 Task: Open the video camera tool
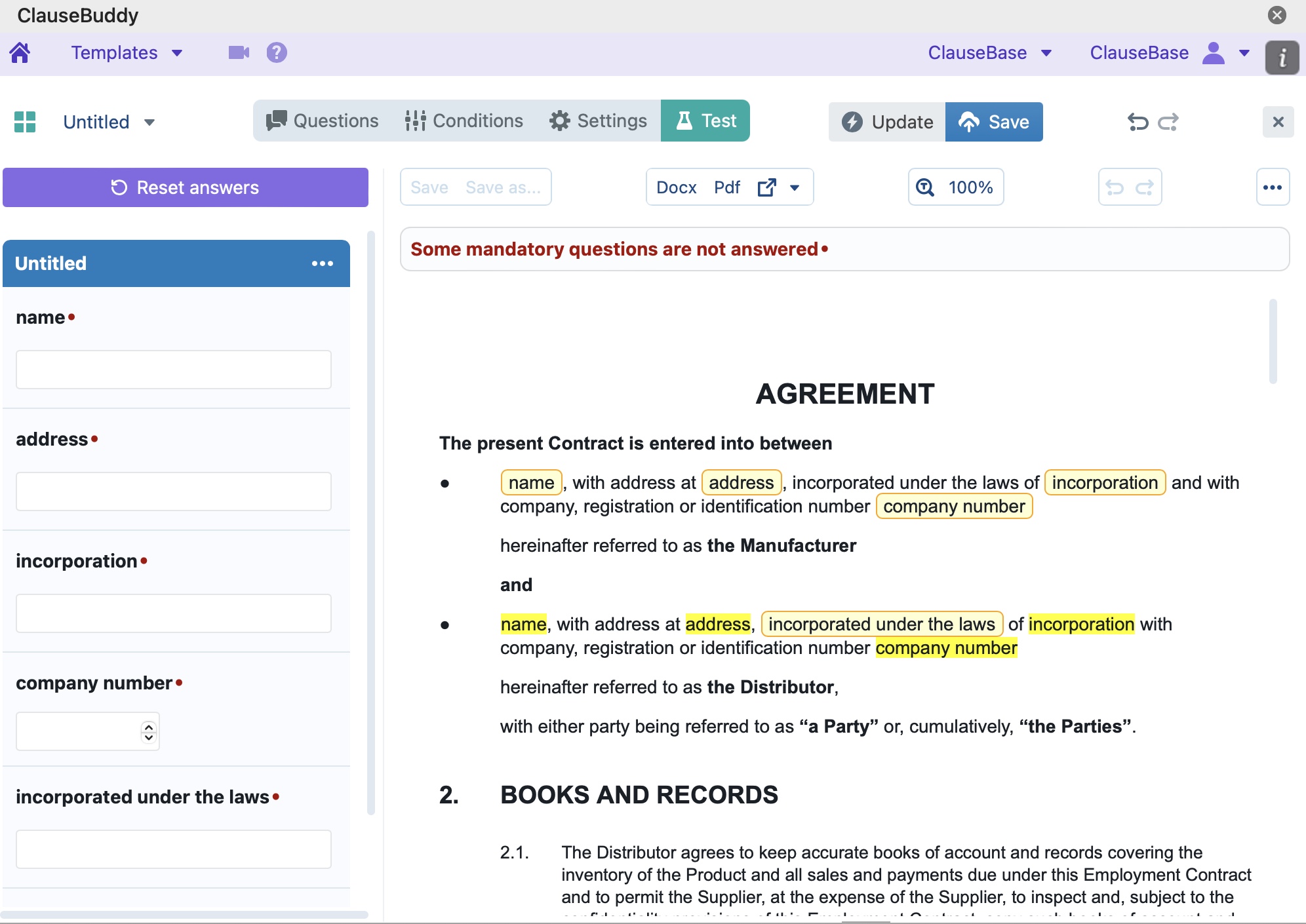tap(237, 52)
